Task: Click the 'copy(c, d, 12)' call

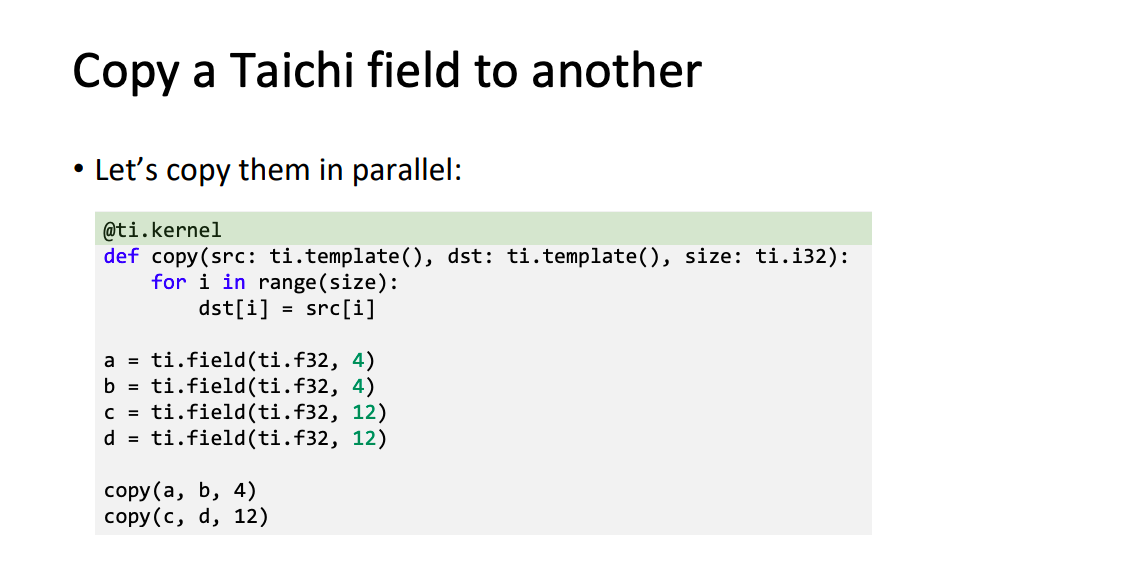Action: pos(186,516)
